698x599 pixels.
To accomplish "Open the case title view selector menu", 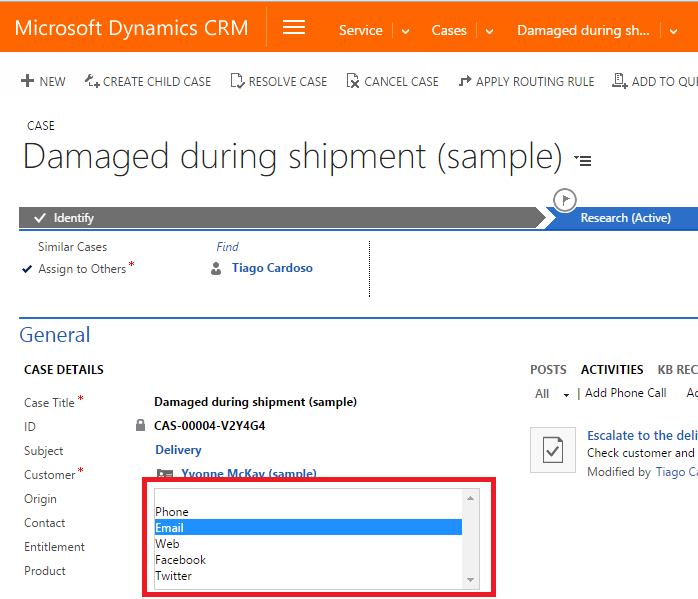I will (x=583, y=160).
